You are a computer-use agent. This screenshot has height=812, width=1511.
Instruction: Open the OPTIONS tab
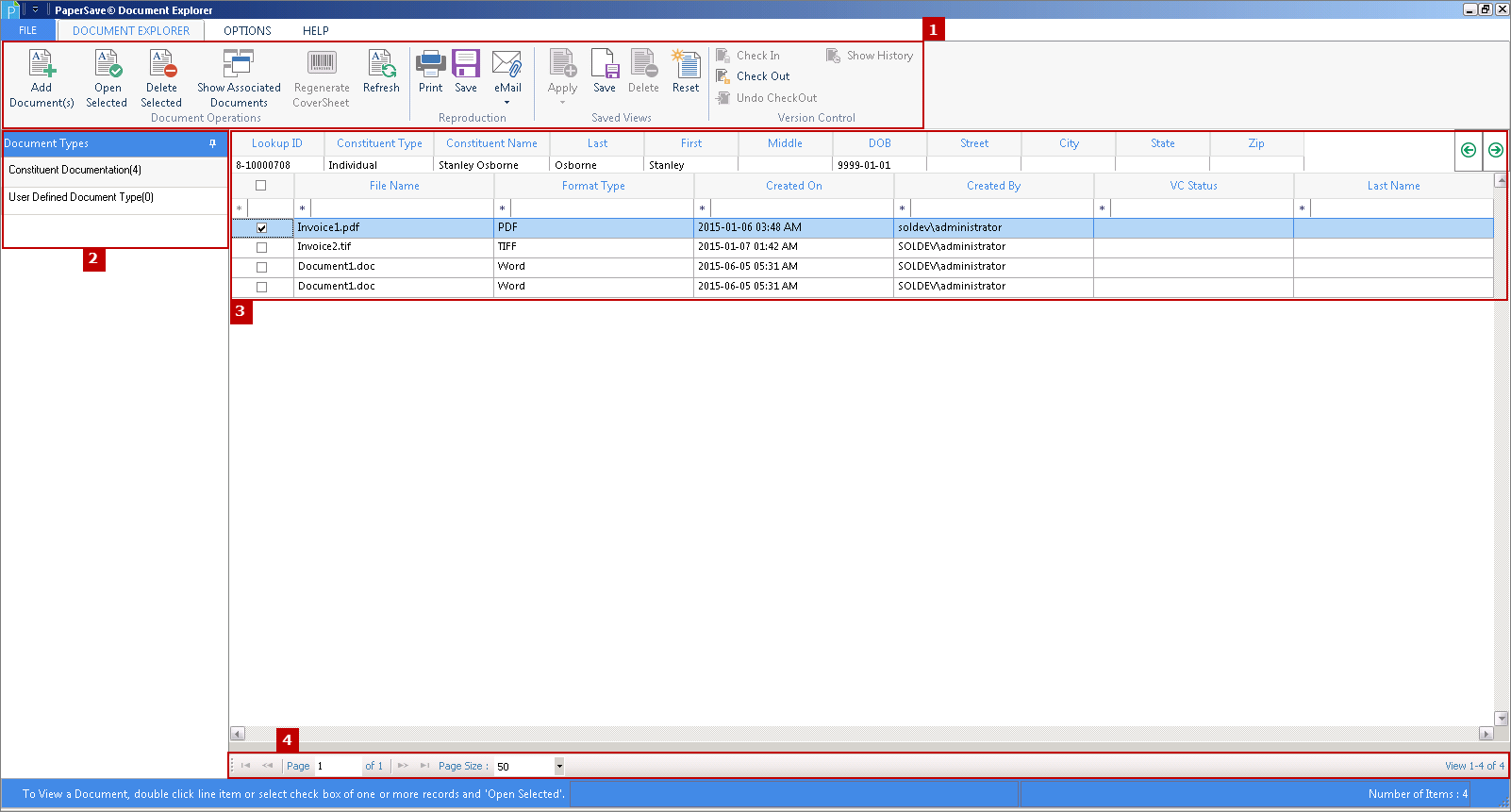pos(247,30)
